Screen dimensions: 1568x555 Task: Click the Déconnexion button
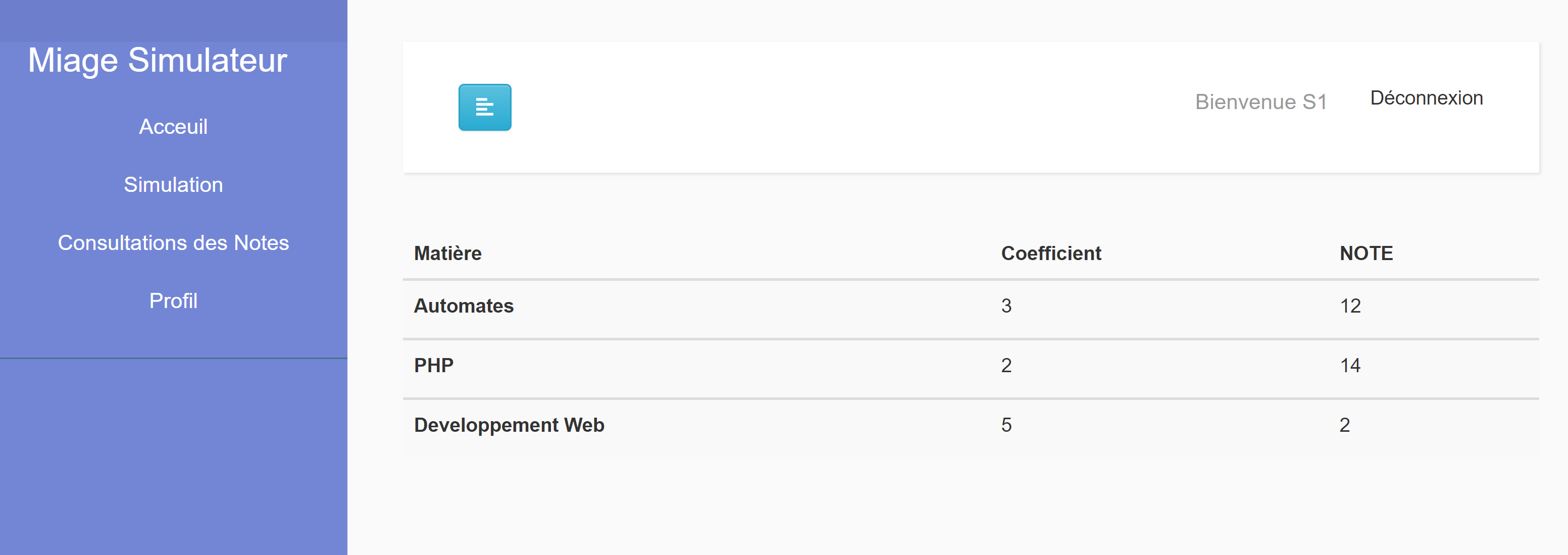pyautogui.click(x=1426, y=97)
